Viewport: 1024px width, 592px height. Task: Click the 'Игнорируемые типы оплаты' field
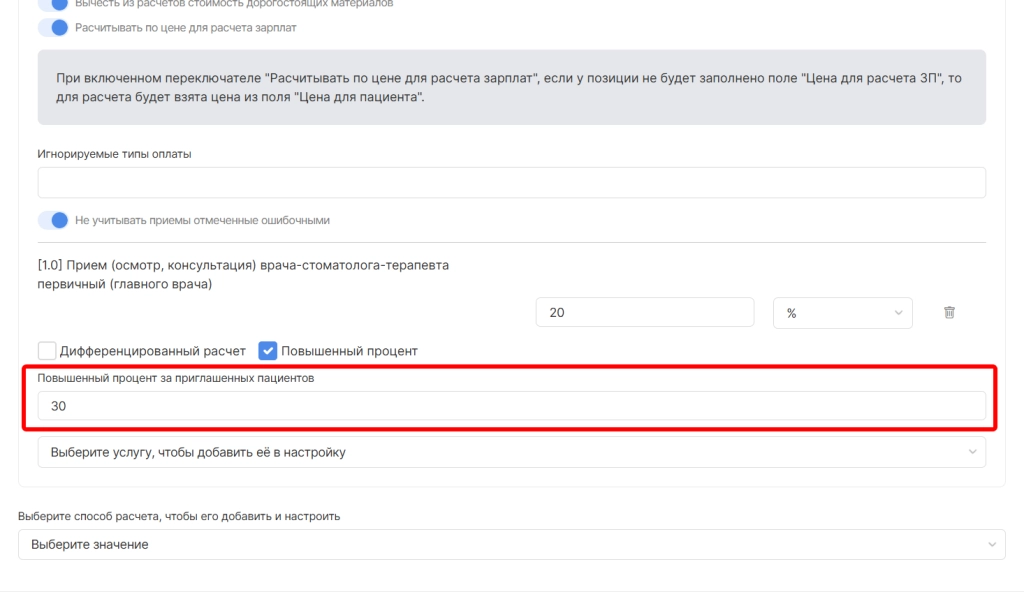[x=511, y=183]
